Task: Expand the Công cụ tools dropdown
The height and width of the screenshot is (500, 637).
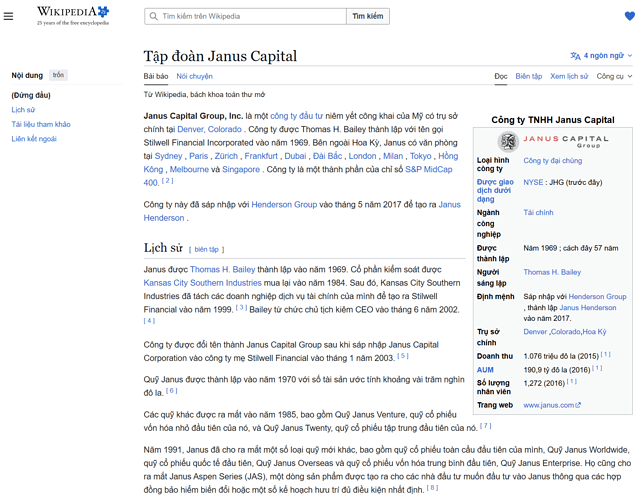Action: point(614,76)
